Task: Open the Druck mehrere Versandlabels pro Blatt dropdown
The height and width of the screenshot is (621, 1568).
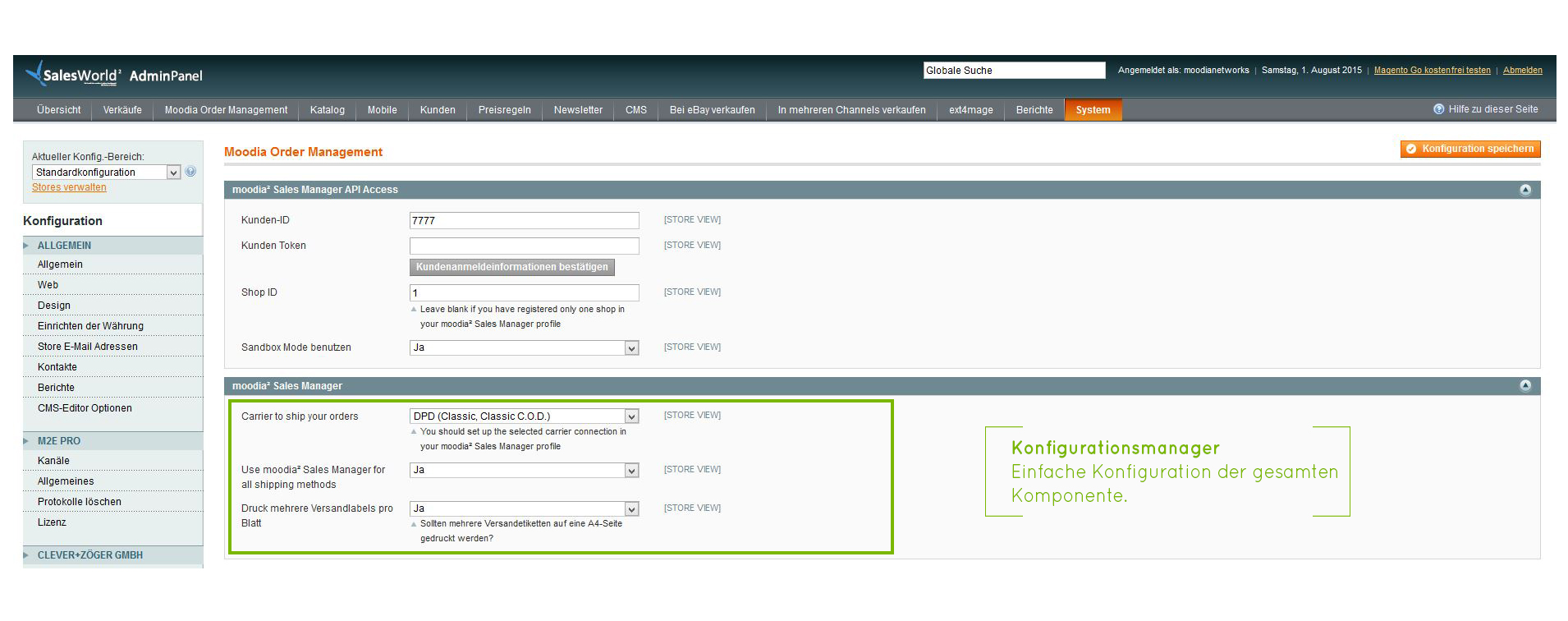Action: tap(524, 509)
